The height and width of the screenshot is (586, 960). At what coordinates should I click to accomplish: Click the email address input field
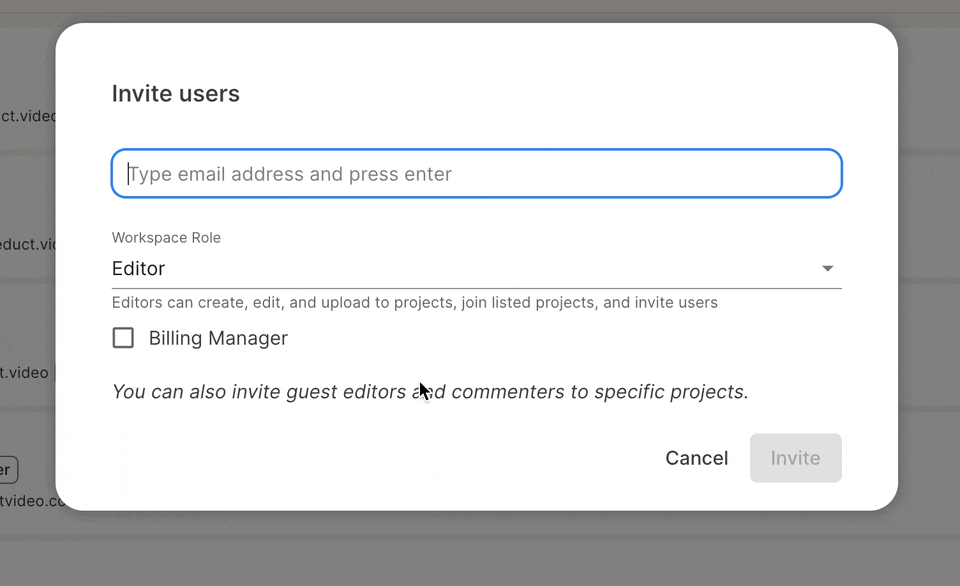[x=476, y=173]
